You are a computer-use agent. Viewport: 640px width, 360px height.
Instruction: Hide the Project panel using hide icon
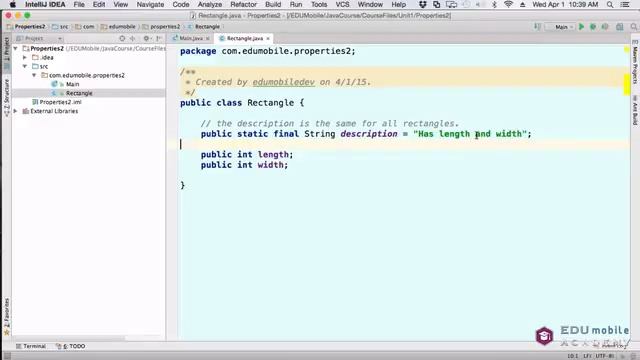coord(159,38)
